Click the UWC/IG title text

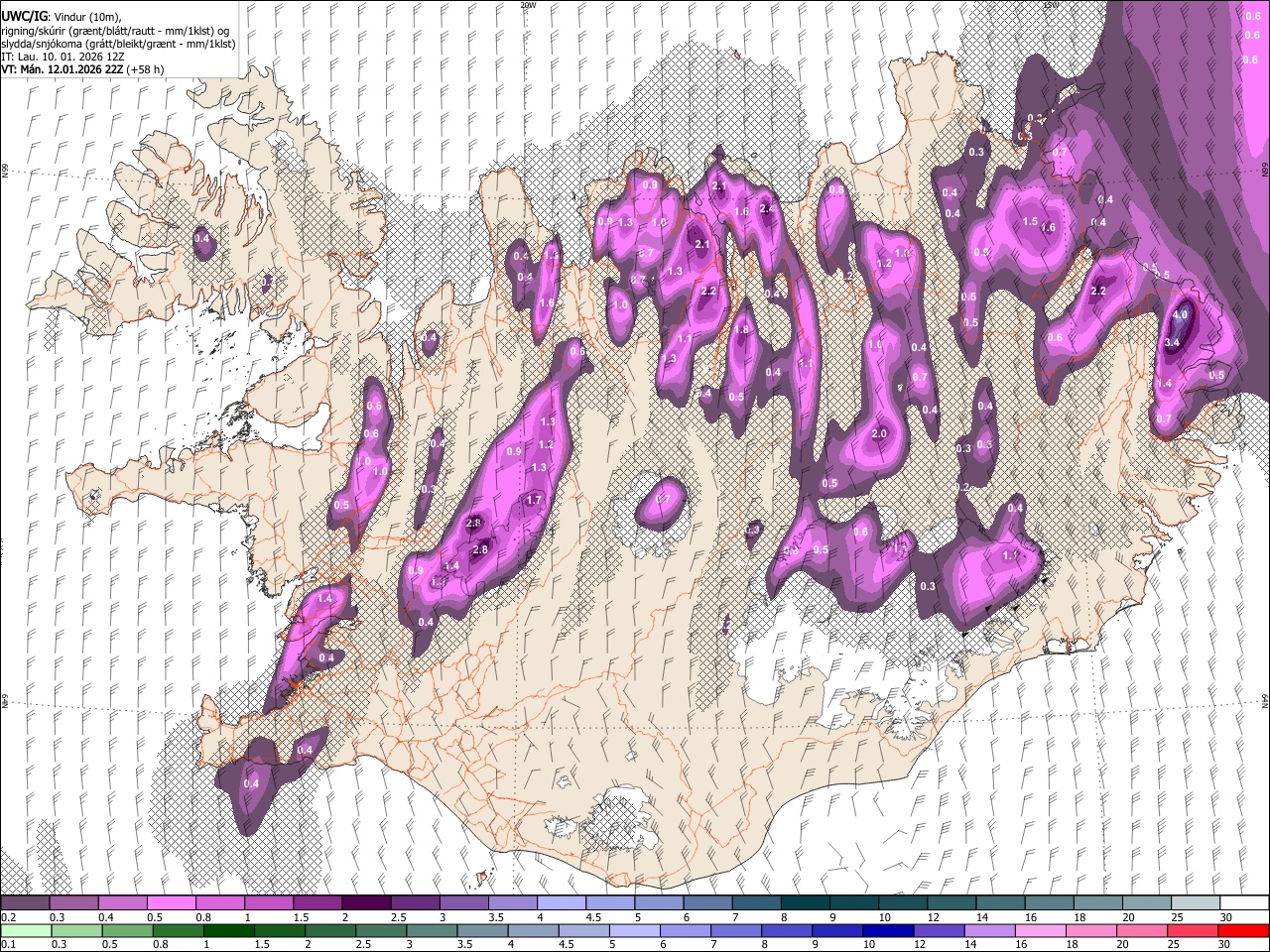click(23, 16)
